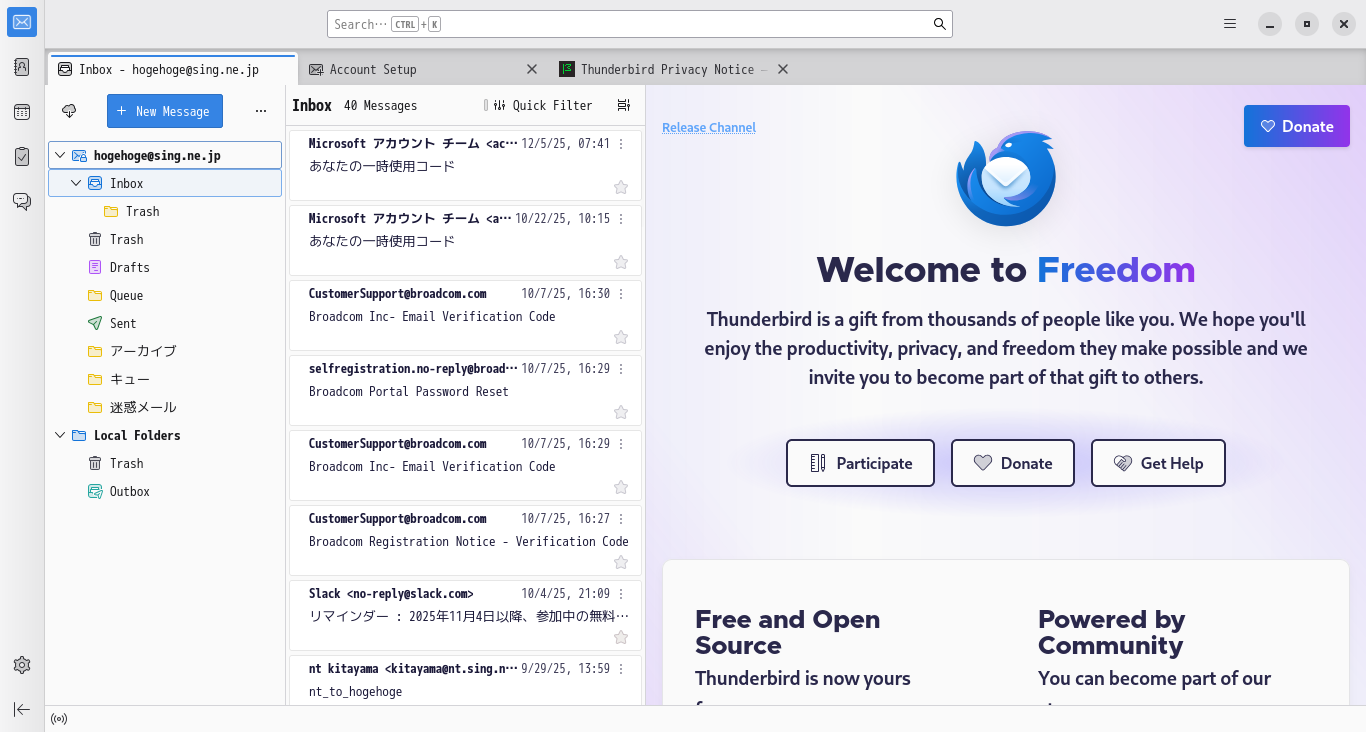Click the online status icon in status bar
The height and width of the screenshot is (732, 1366).
(x=59, y=719)
